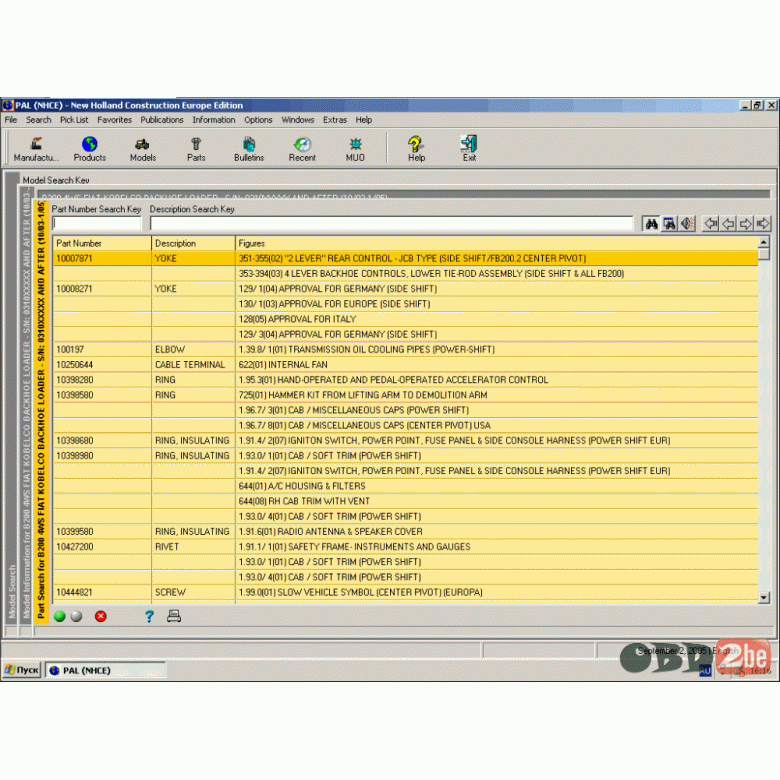Open the File menu
Screen dimensions: 780x780
[11, 120]
